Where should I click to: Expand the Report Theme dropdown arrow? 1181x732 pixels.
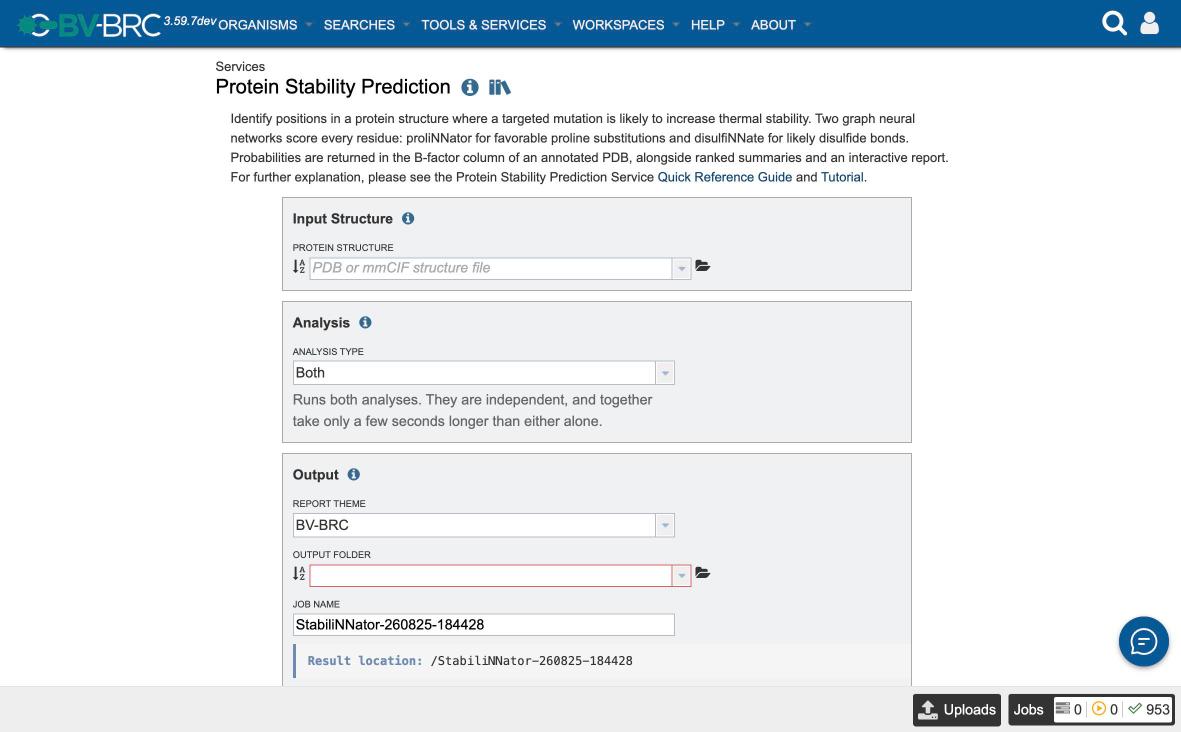coord(665,525)
